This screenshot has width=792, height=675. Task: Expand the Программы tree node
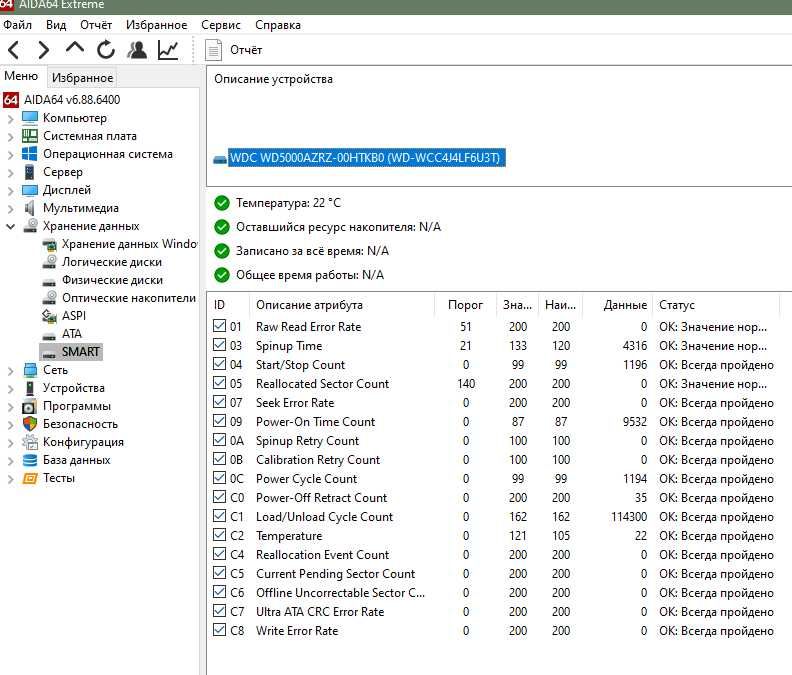(x=11, y=407)
